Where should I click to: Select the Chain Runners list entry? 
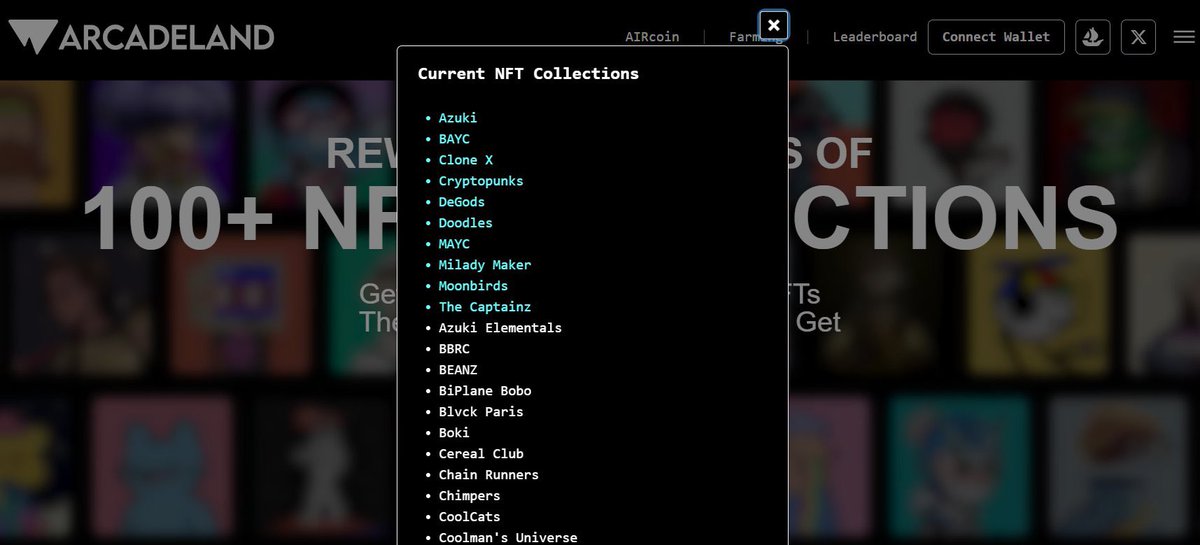point(489,475)
